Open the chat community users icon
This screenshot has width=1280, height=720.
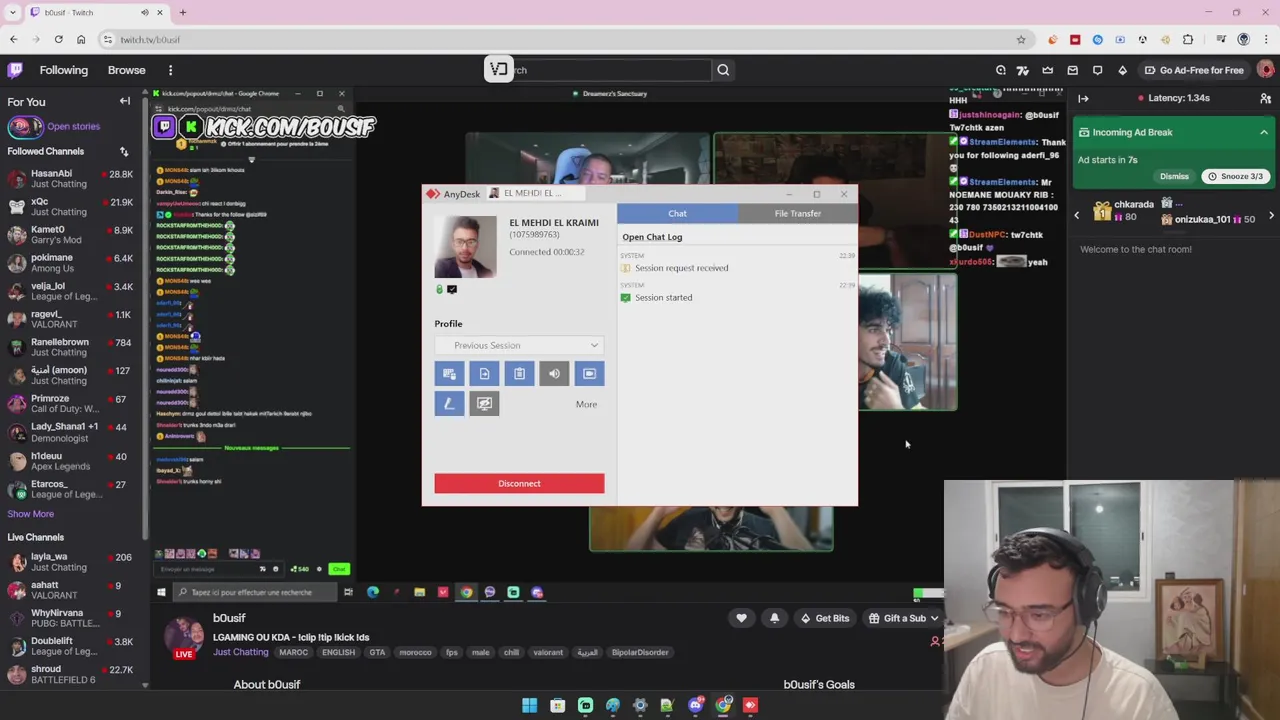(x=1265, y=98)
